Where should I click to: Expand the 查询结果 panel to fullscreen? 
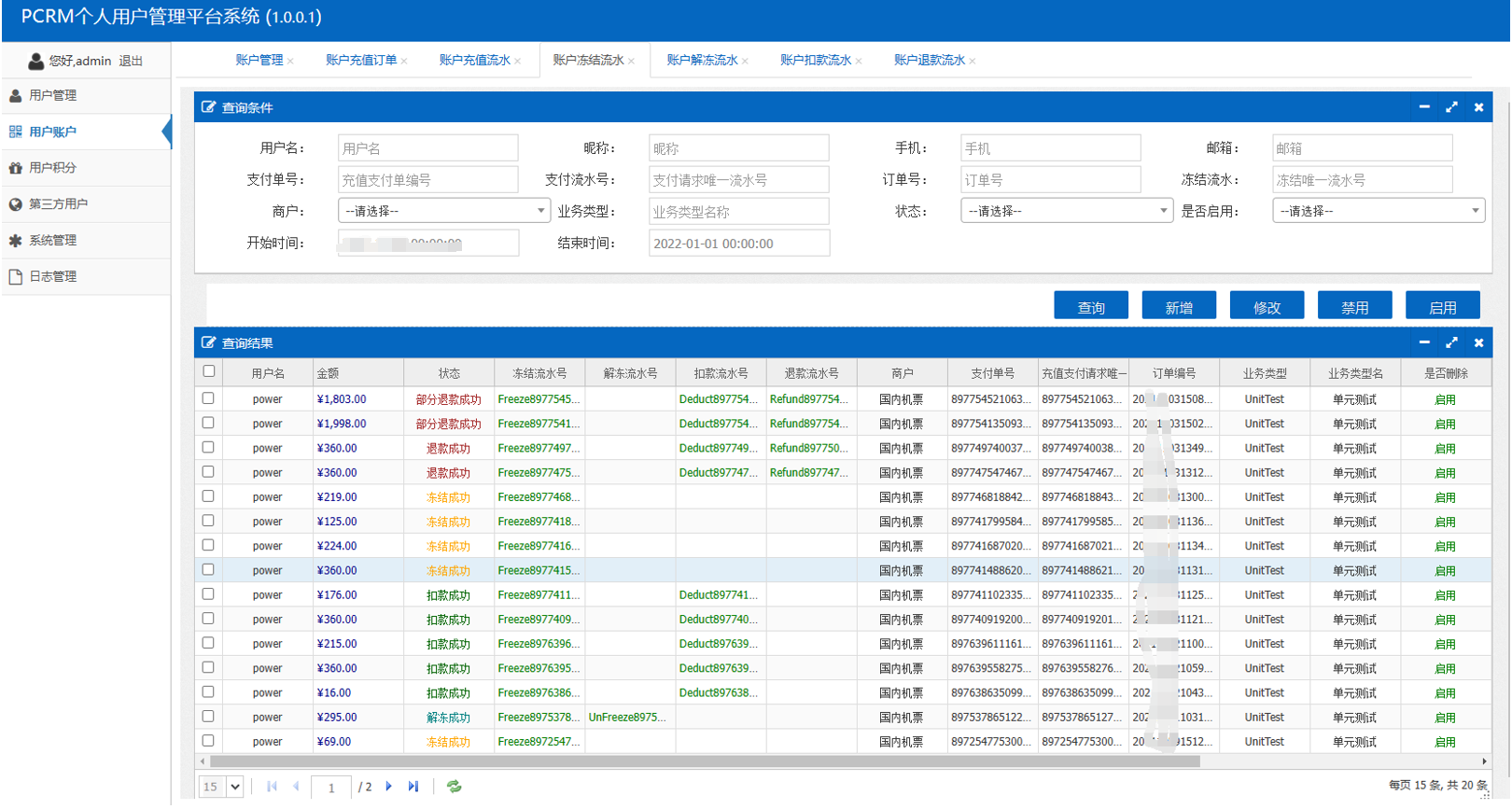(1451, 342)
